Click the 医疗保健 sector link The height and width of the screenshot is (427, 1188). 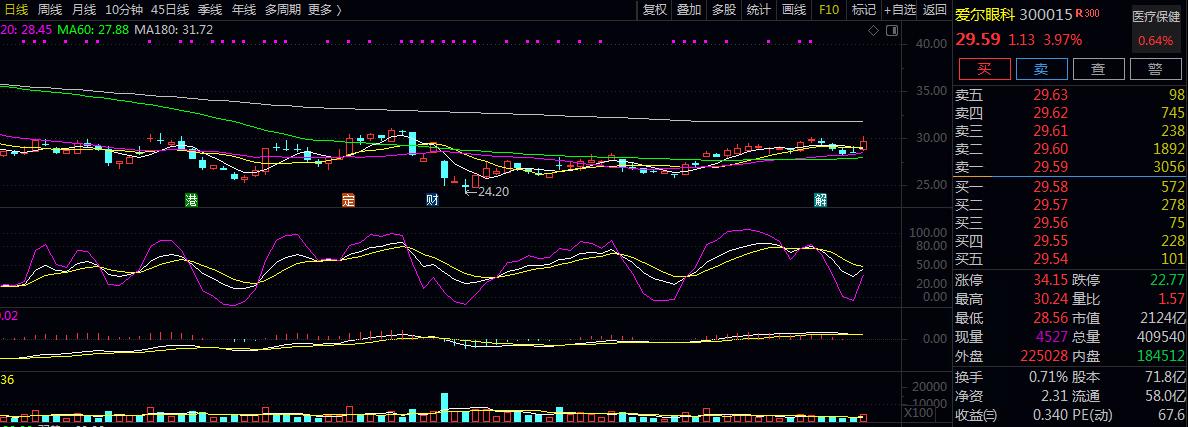pos(1156,17)
